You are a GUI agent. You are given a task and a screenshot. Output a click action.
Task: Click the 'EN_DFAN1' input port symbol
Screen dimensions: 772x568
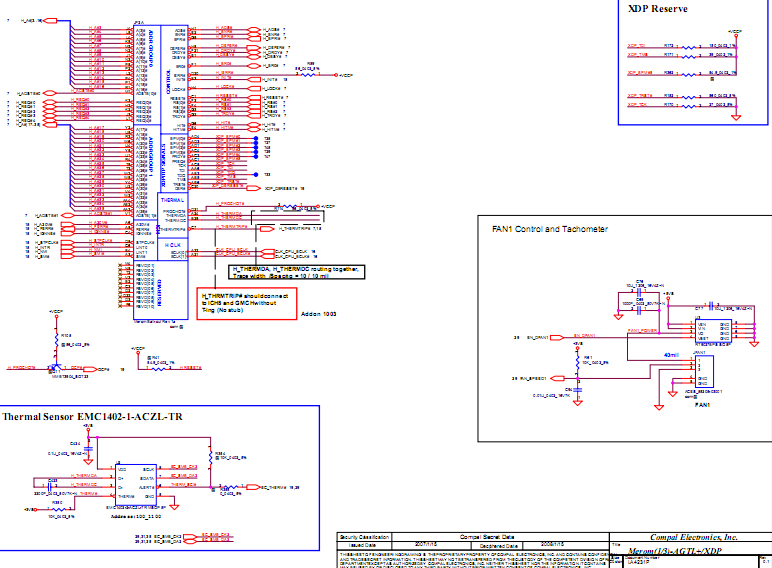click(x=557, y=337)
